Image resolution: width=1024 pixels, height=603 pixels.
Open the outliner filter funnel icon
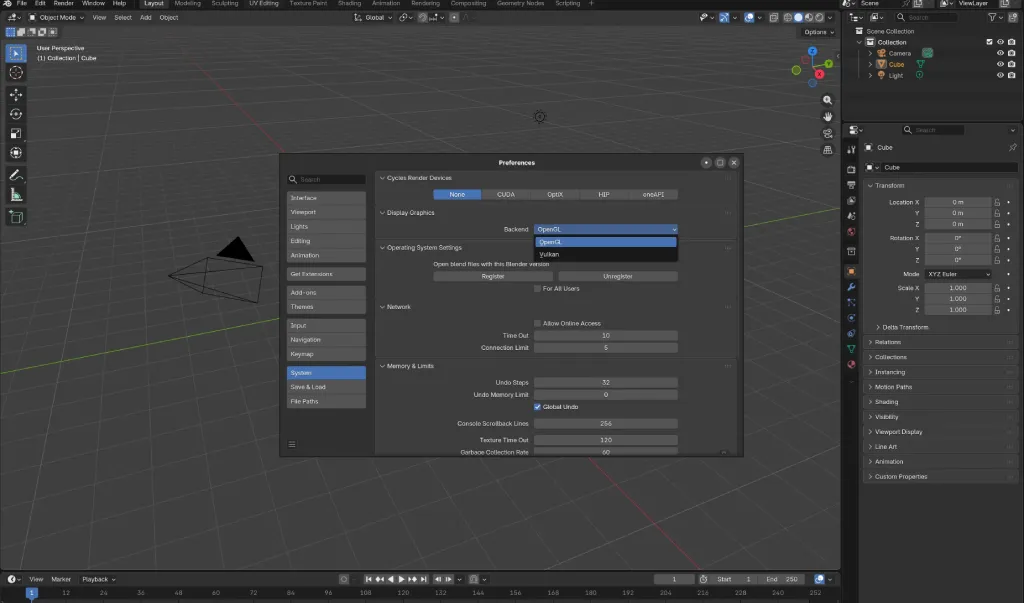992,18
